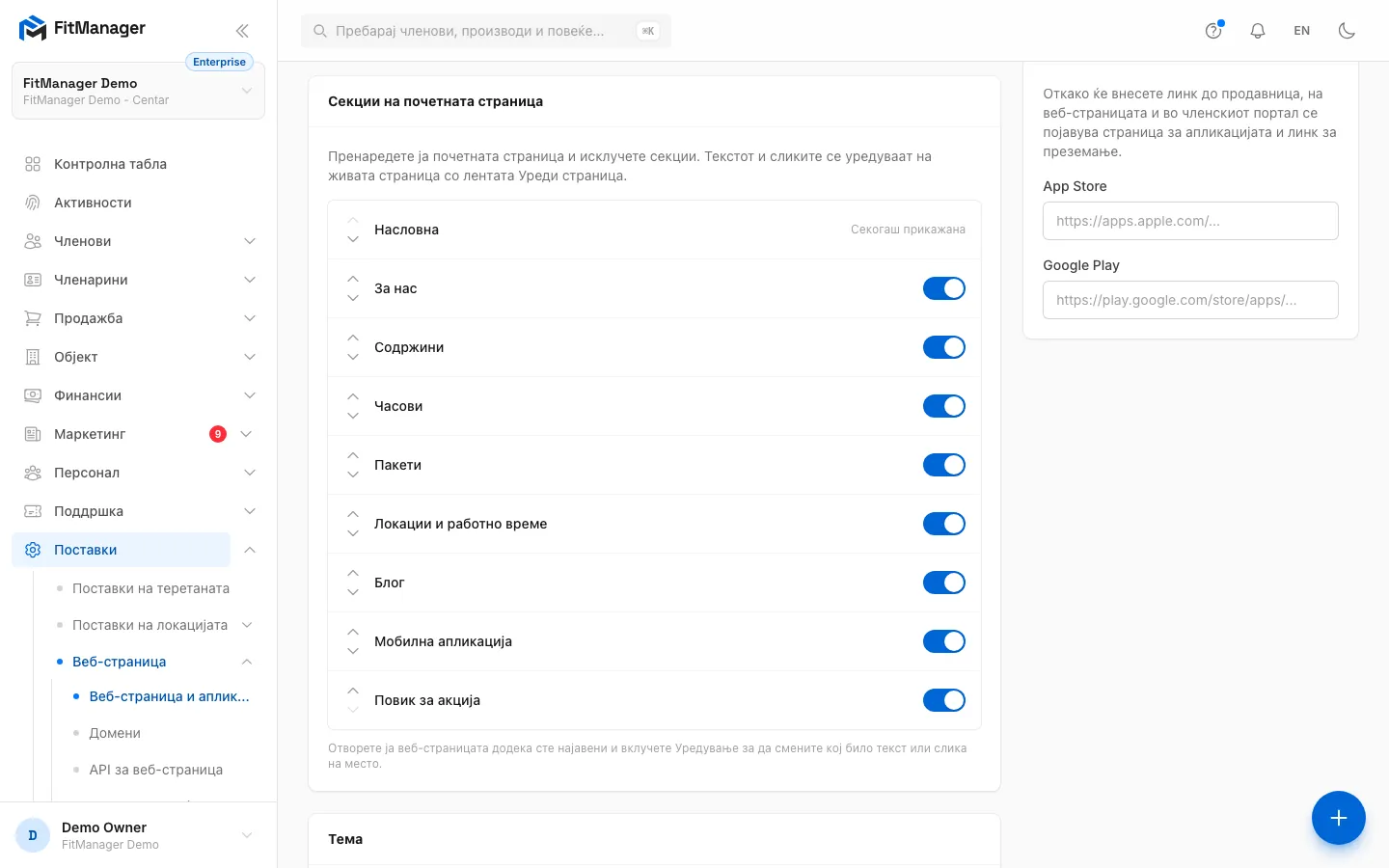This screenshot has width=1389, height=868.
Task: Move the Содржини section down
Action: tap(353, 357)
